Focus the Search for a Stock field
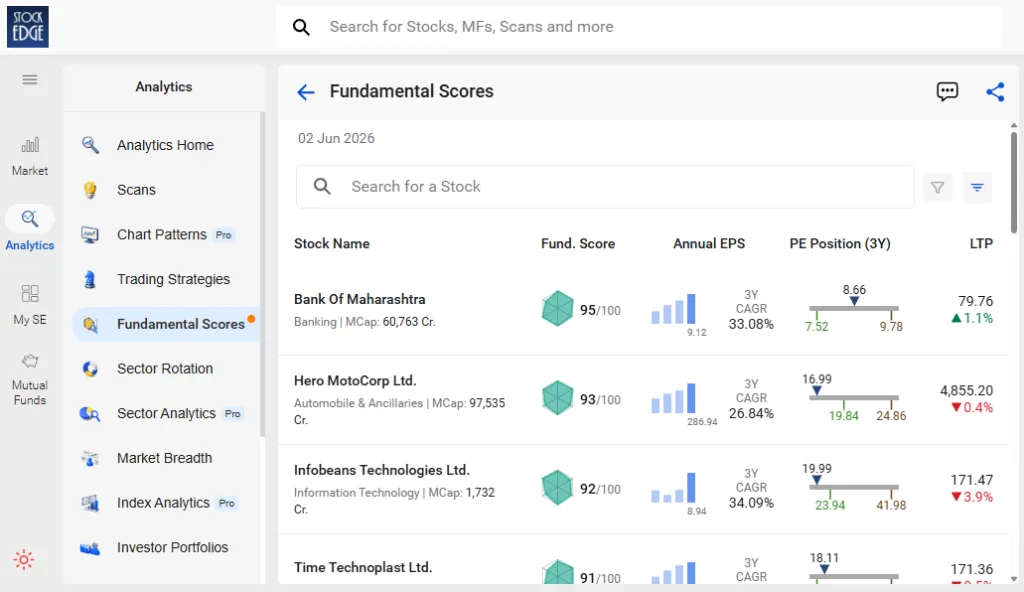This screenshot has width=1024, height=592. tap(605, 187)
